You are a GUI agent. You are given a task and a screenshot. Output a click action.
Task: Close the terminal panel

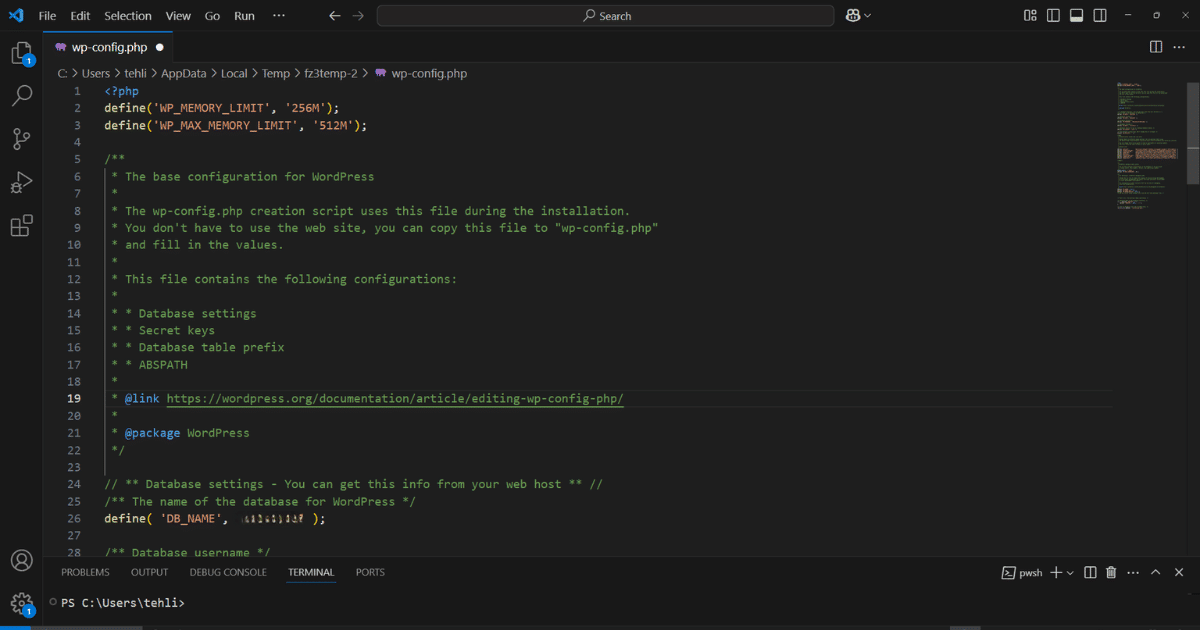tap(1180, 573)
